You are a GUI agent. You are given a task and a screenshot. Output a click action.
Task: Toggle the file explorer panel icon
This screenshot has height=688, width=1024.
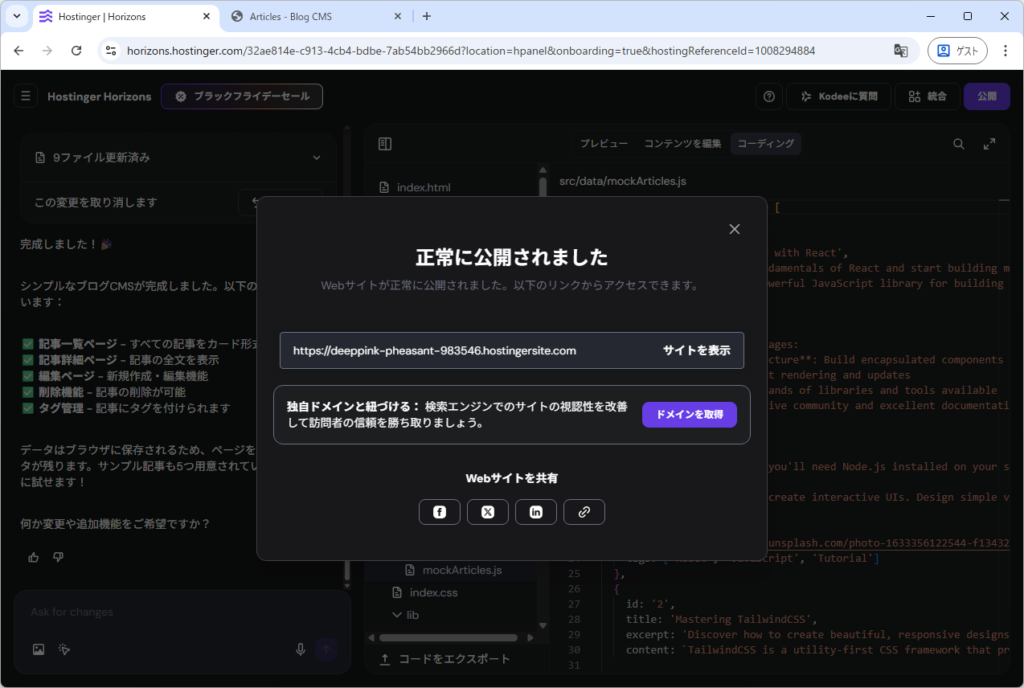(x=385, y=144)
